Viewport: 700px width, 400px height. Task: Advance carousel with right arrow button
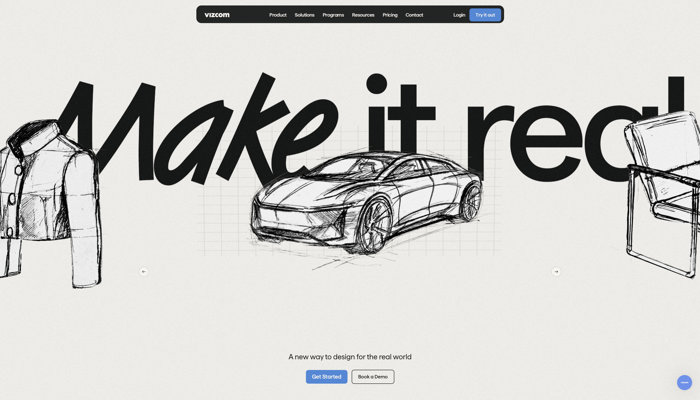(556, 271)
